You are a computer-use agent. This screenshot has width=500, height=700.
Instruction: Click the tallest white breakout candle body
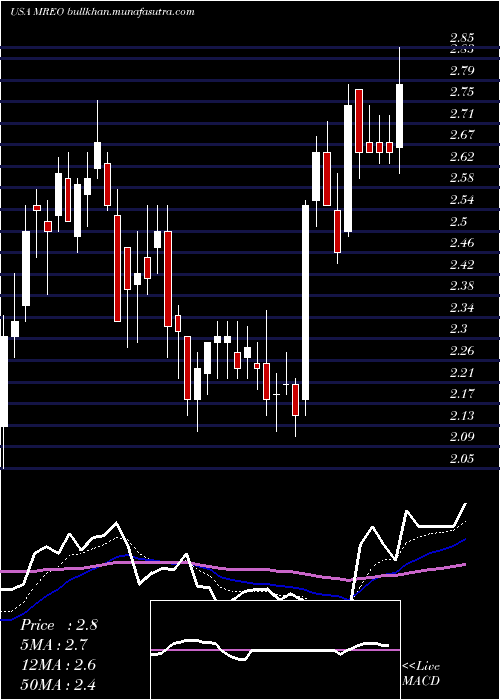[305, 303]
